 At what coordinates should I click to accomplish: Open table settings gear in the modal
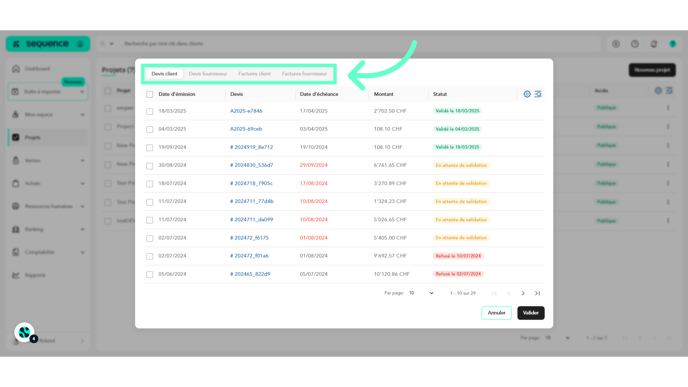[527, 94]
